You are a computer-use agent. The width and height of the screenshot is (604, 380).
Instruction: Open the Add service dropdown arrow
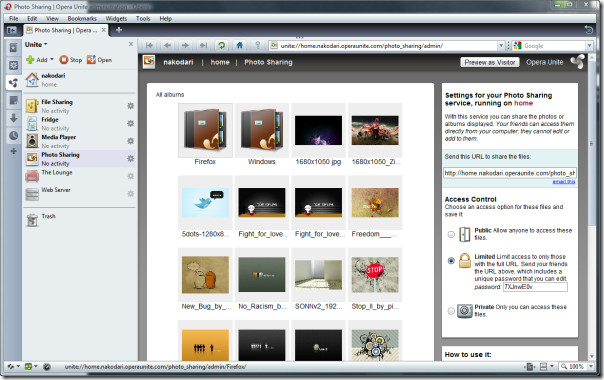click(x=52, y=59)
